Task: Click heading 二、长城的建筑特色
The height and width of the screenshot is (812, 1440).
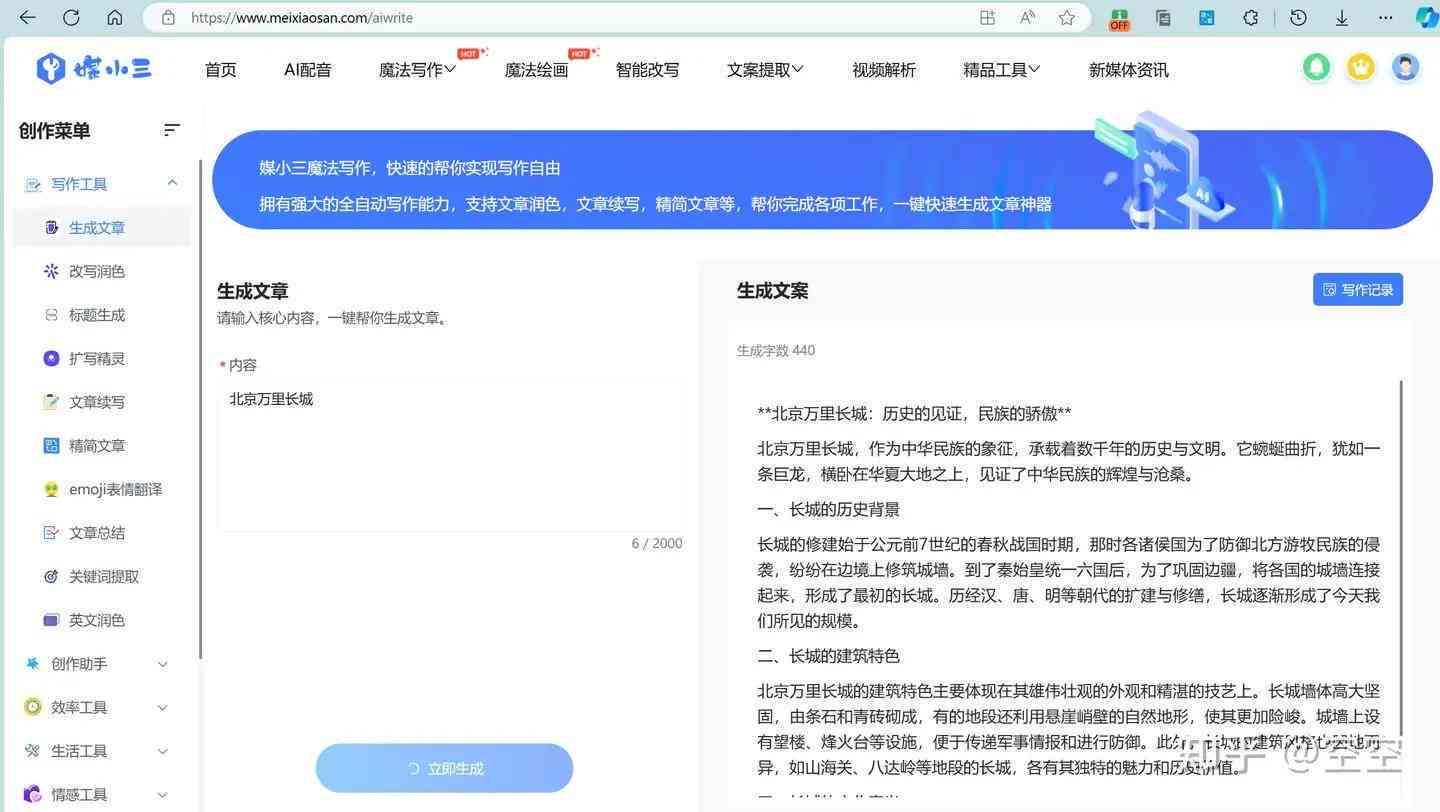Action: pyautogui.click(x=828, y=656)
